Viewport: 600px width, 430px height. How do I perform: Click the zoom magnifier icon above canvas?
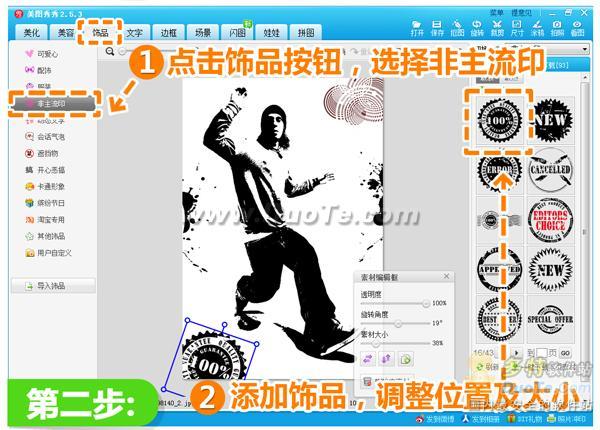pyautogui.click(x=110, y=52)
